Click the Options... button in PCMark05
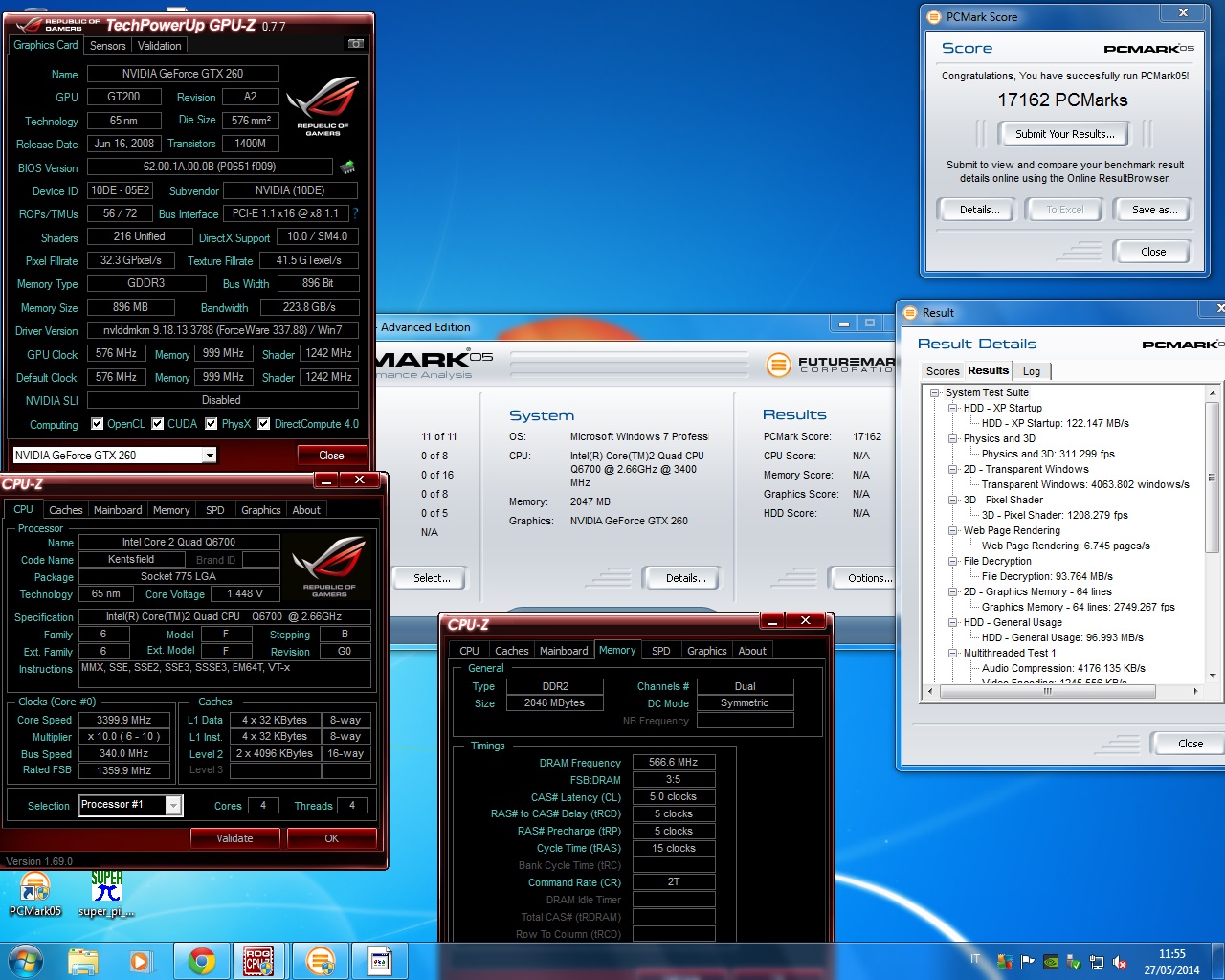 pos(866,578)
